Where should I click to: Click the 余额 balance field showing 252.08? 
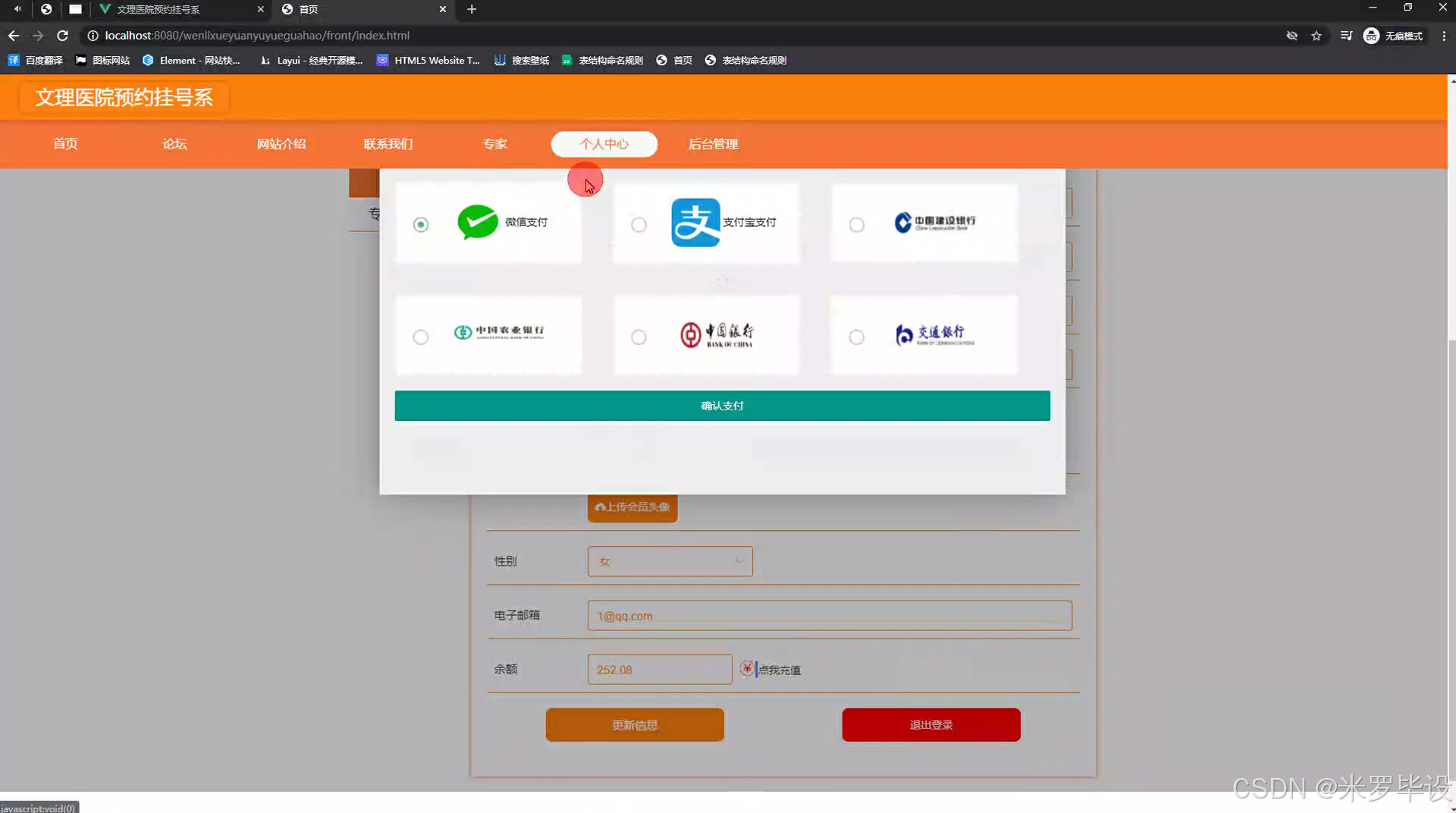pyautogui.click(x=660, y=670)
